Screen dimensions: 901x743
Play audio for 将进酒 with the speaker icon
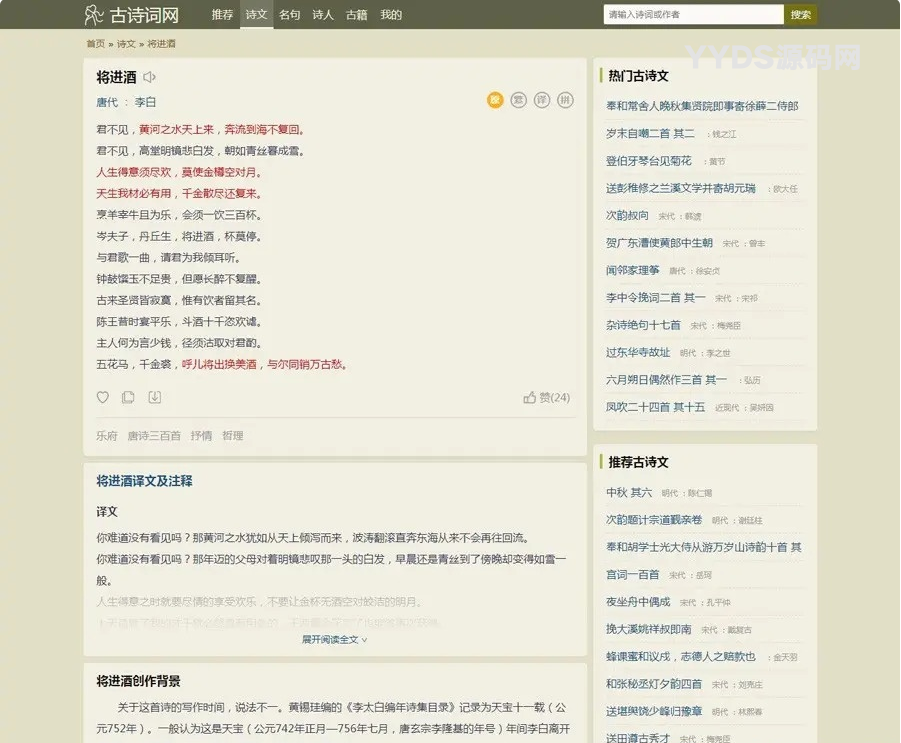point(149,77)
